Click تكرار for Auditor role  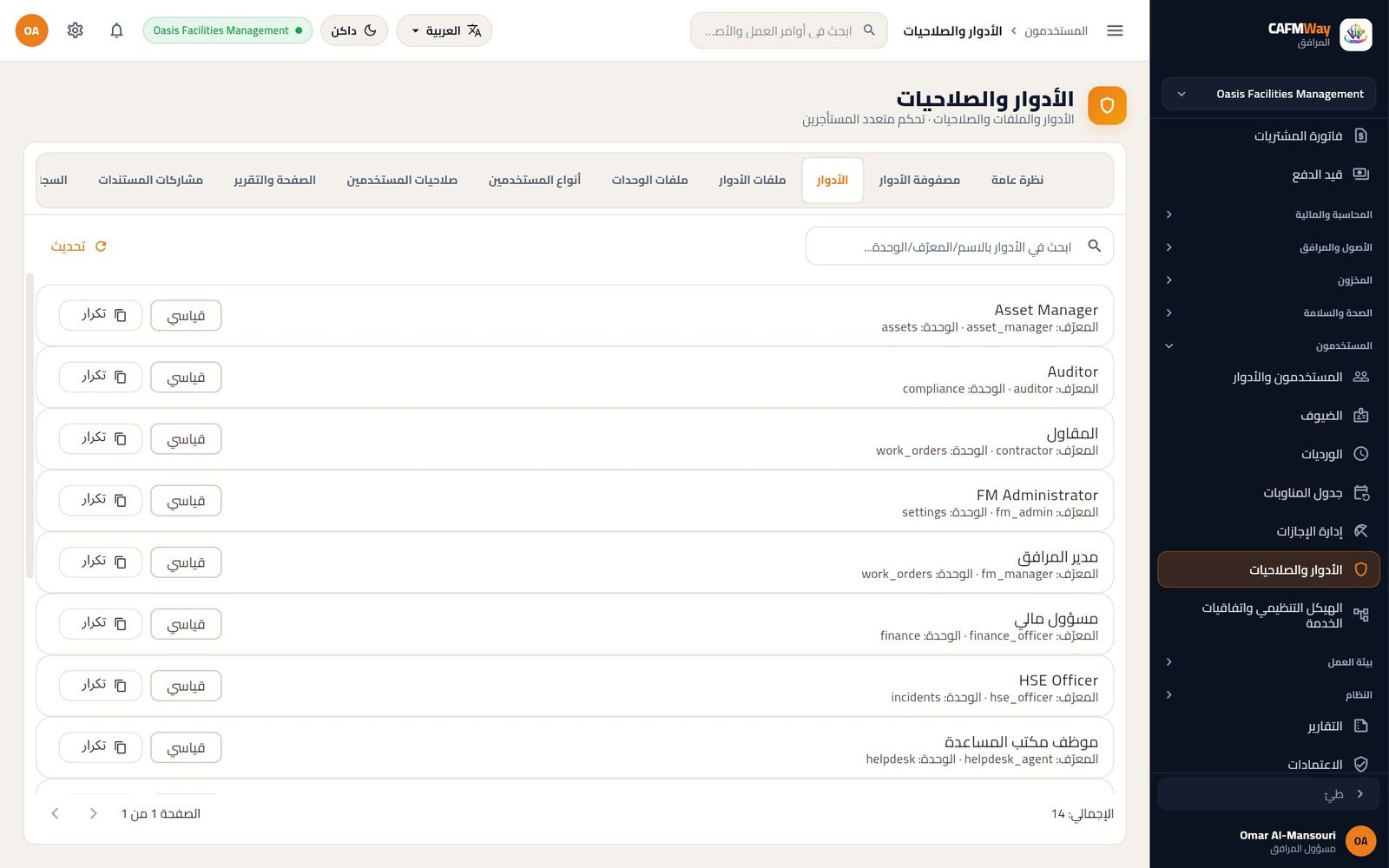(x=101, y=377)
